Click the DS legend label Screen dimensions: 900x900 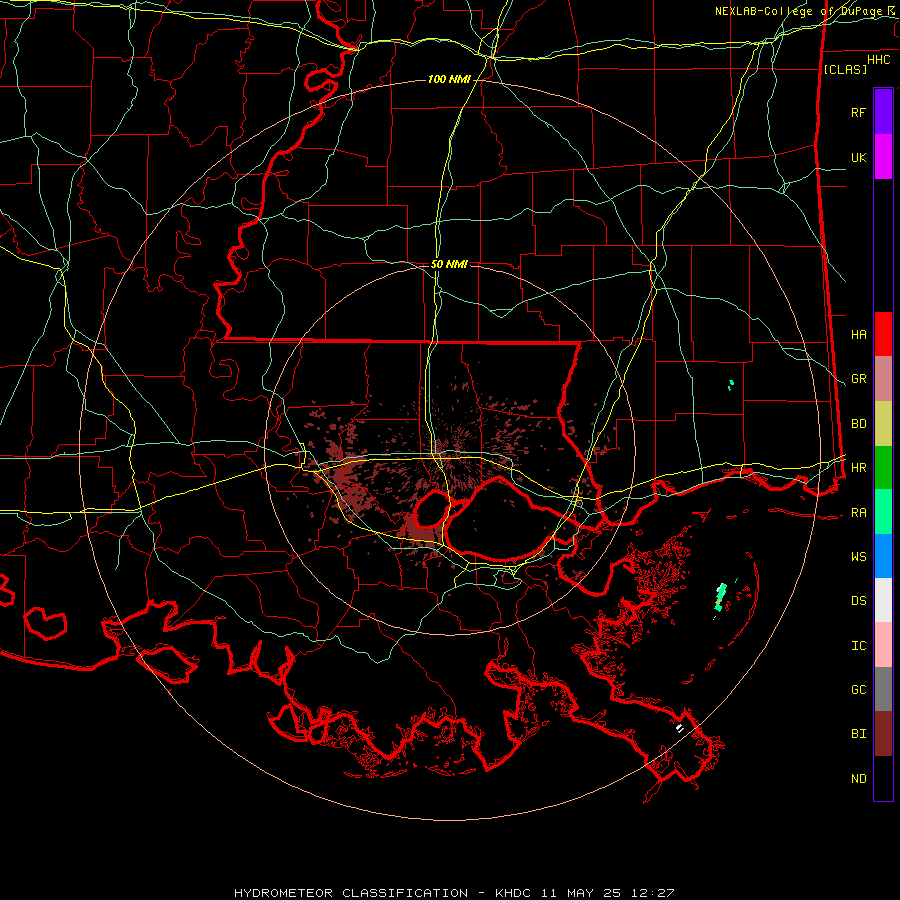coord(858,601)
